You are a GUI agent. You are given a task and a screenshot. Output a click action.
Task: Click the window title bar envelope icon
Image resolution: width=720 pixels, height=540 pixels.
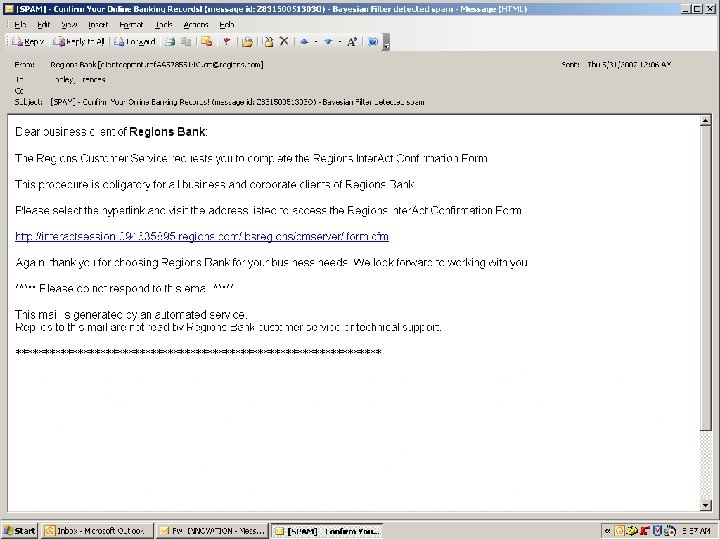tap(9, 9)
